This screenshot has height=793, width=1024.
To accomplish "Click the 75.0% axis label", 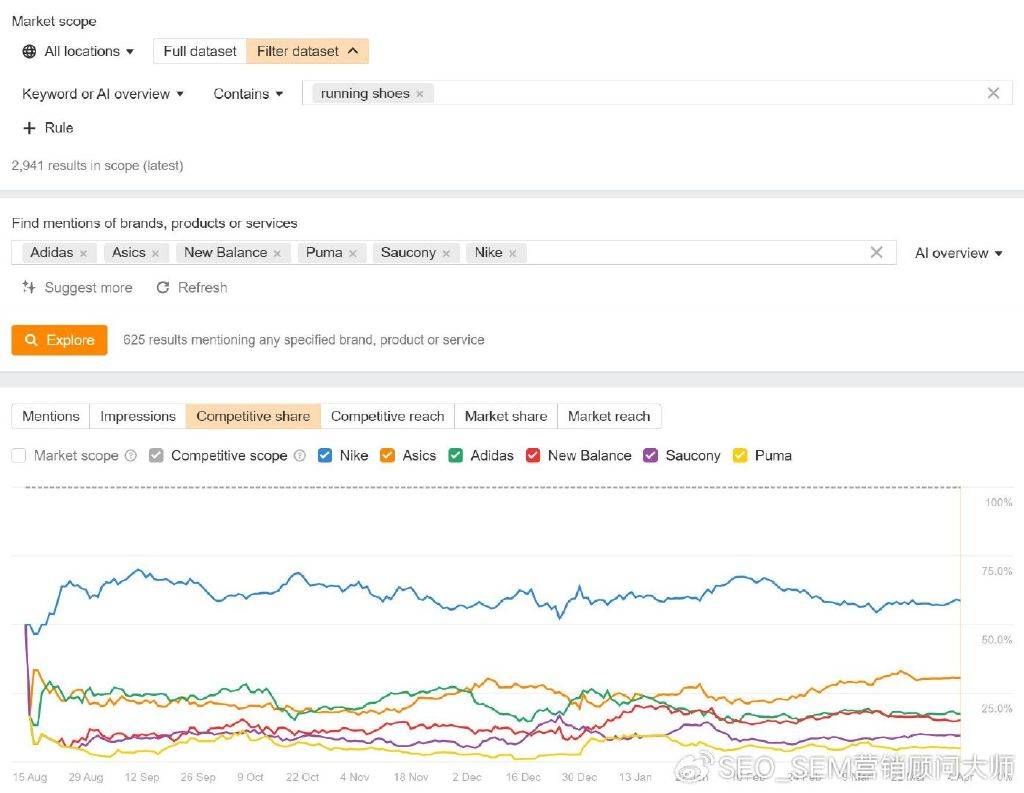I will click(997, 572).
